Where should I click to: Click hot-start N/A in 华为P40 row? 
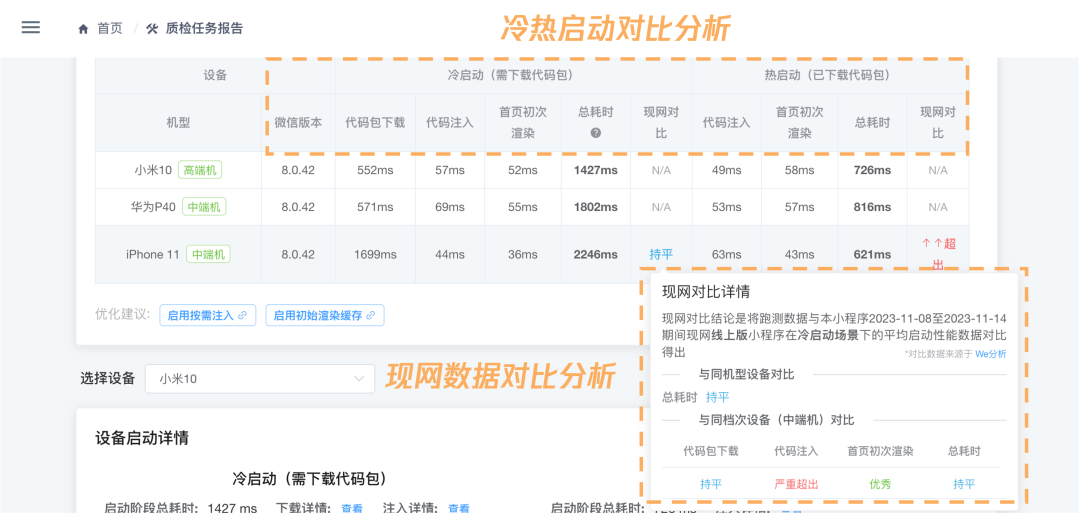tap(937, 207)
